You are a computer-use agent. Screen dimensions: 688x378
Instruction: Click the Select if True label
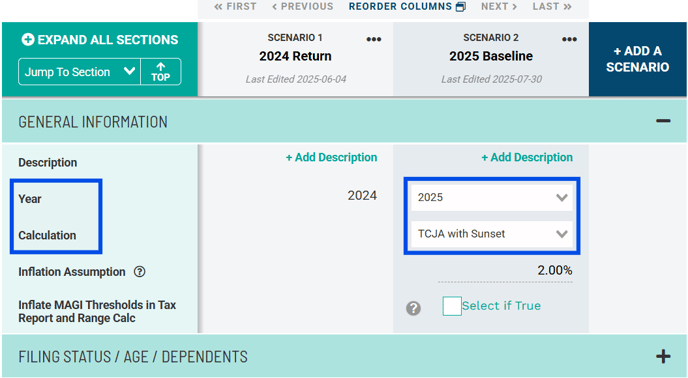[x=501, y=306]
